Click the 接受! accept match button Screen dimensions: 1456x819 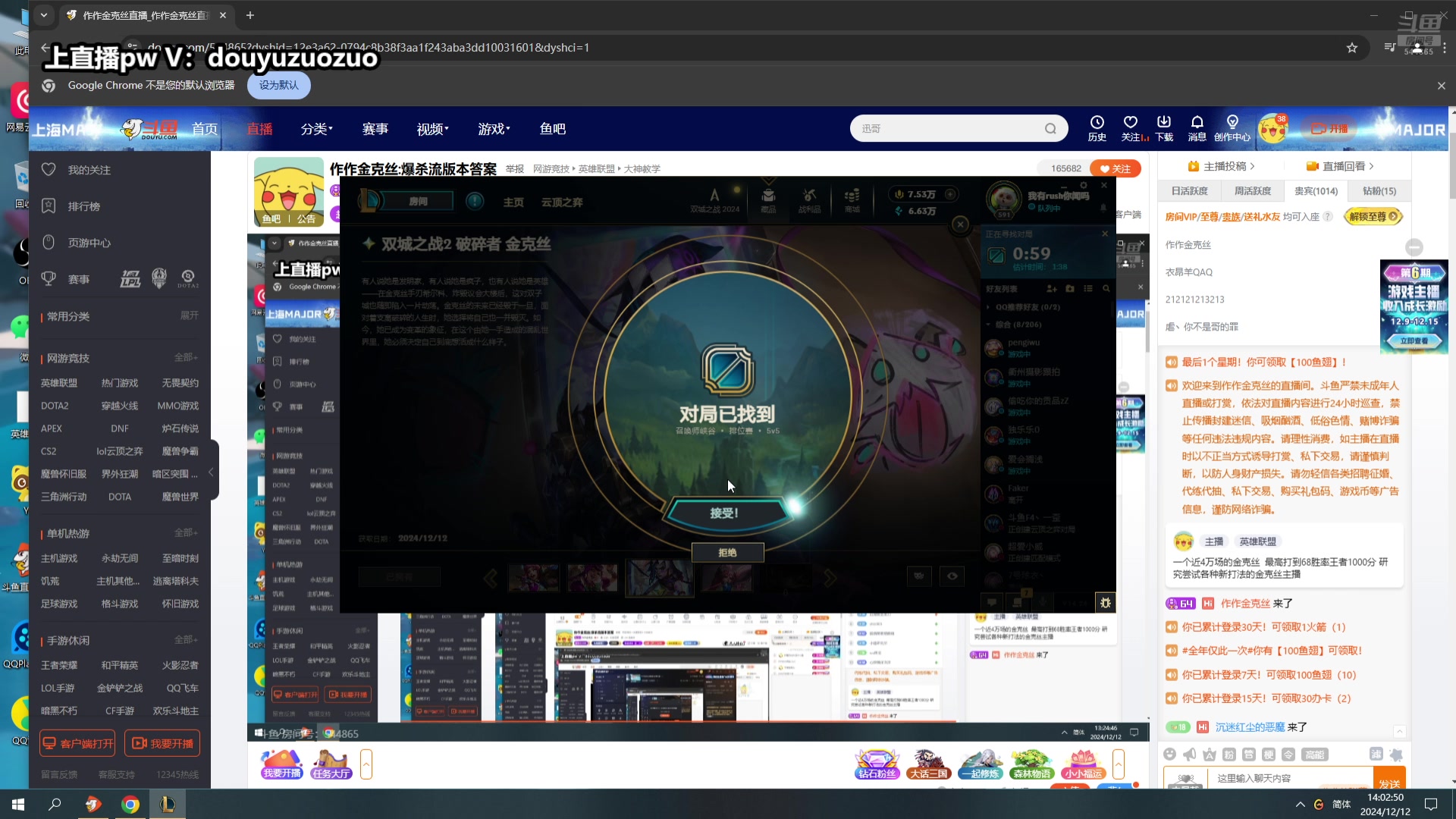[x=724, y=513]
